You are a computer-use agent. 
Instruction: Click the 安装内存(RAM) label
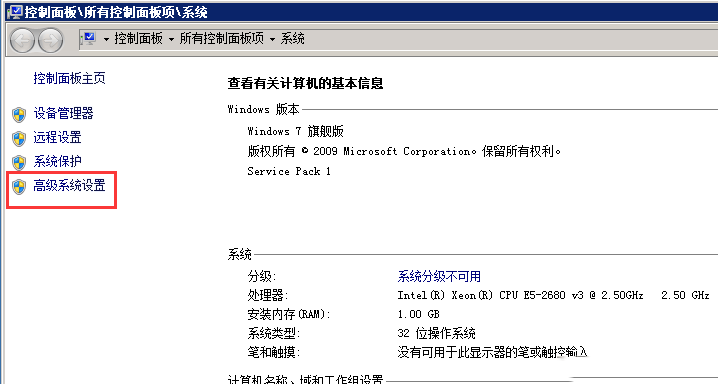pos(289,314)
